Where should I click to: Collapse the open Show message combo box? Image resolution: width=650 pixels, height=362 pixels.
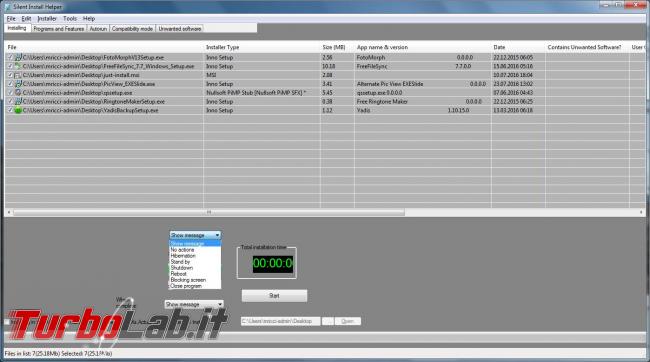(x=217, y=235)
